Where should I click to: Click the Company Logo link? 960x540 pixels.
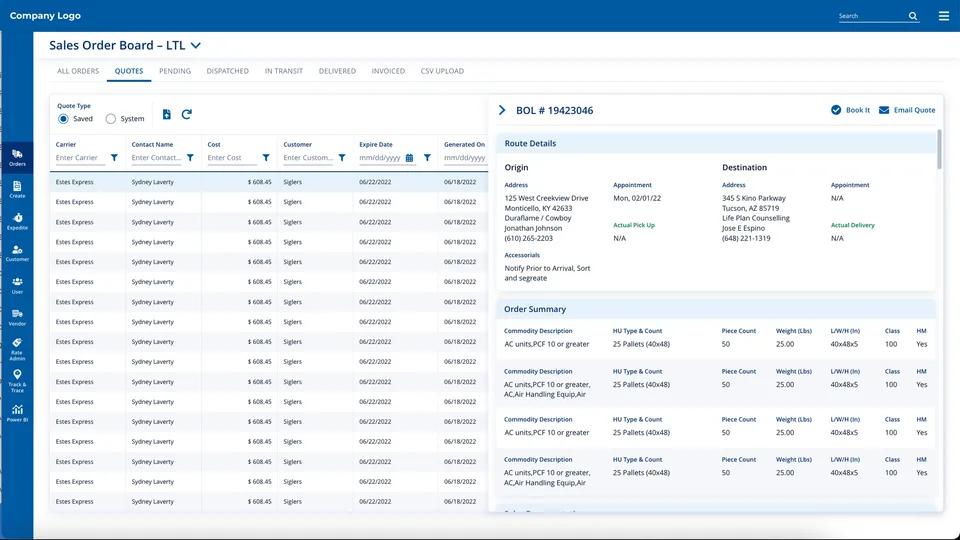[45, 16]
